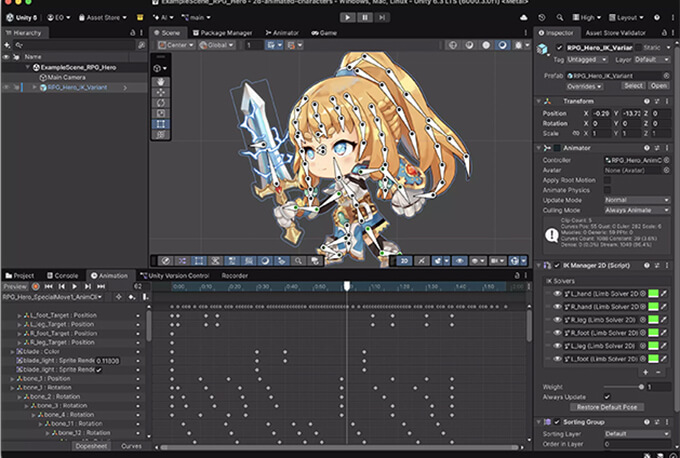Image resolution: width=680 pixels, height=458 pixels.
Task: Adjust the IK Manager Weight slider
Action: click(x=641, y=386)
